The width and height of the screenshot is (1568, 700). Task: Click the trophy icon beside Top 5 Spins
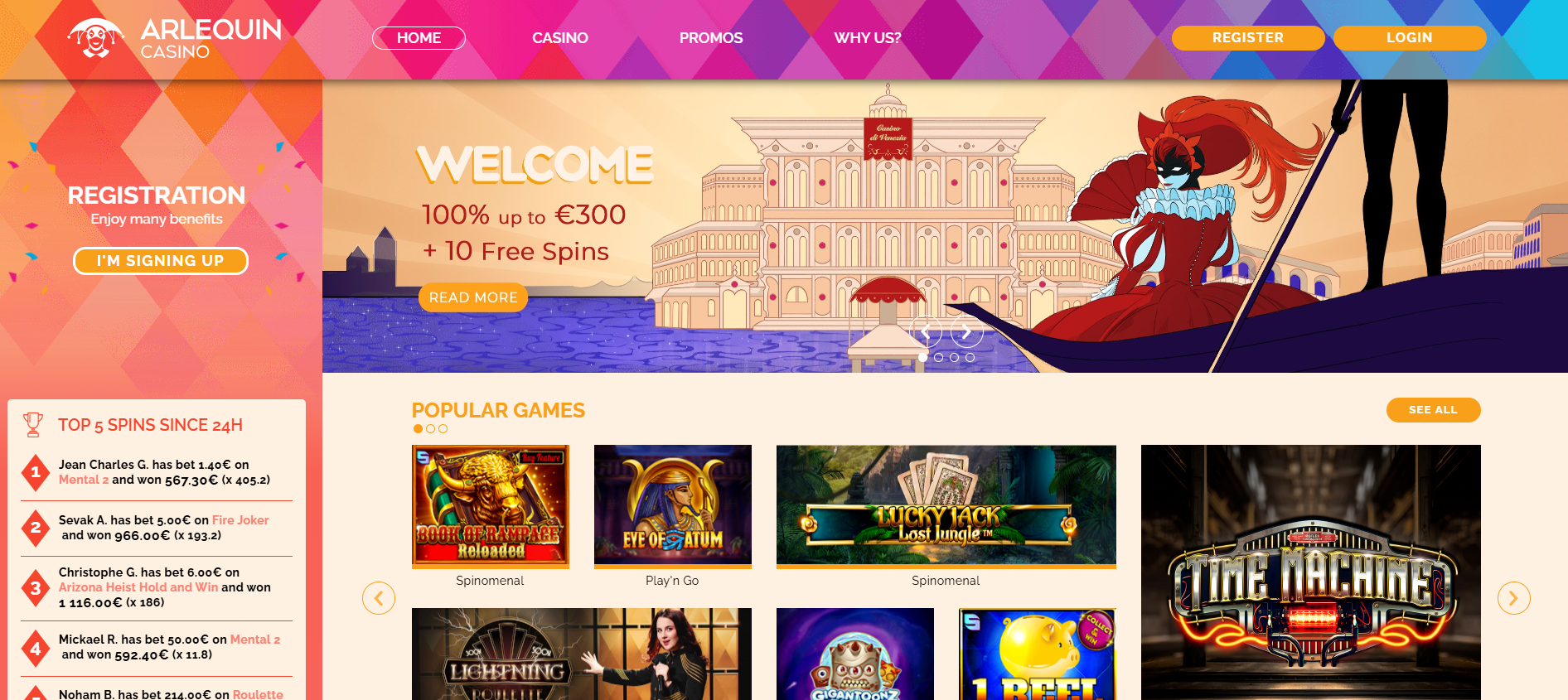[x=33, y=424]
